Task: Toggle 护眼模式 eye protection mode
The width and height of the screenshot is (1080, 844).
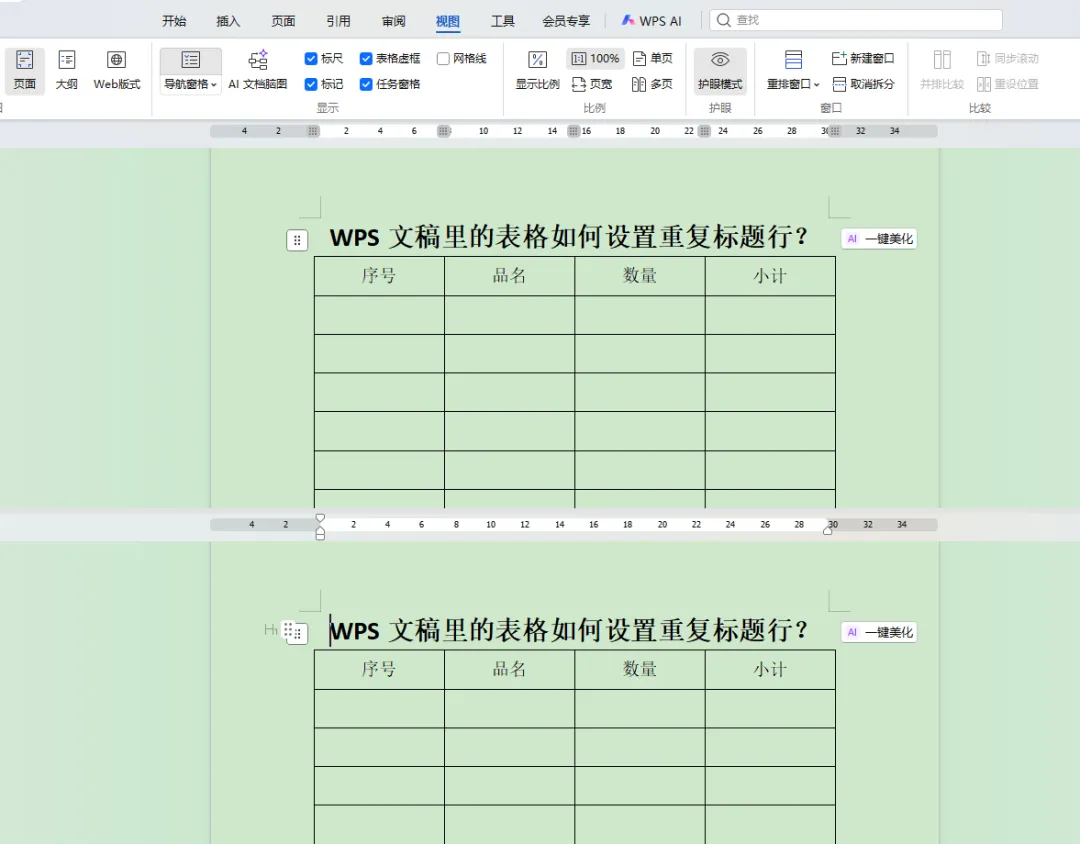Action: tap(720, 70)
